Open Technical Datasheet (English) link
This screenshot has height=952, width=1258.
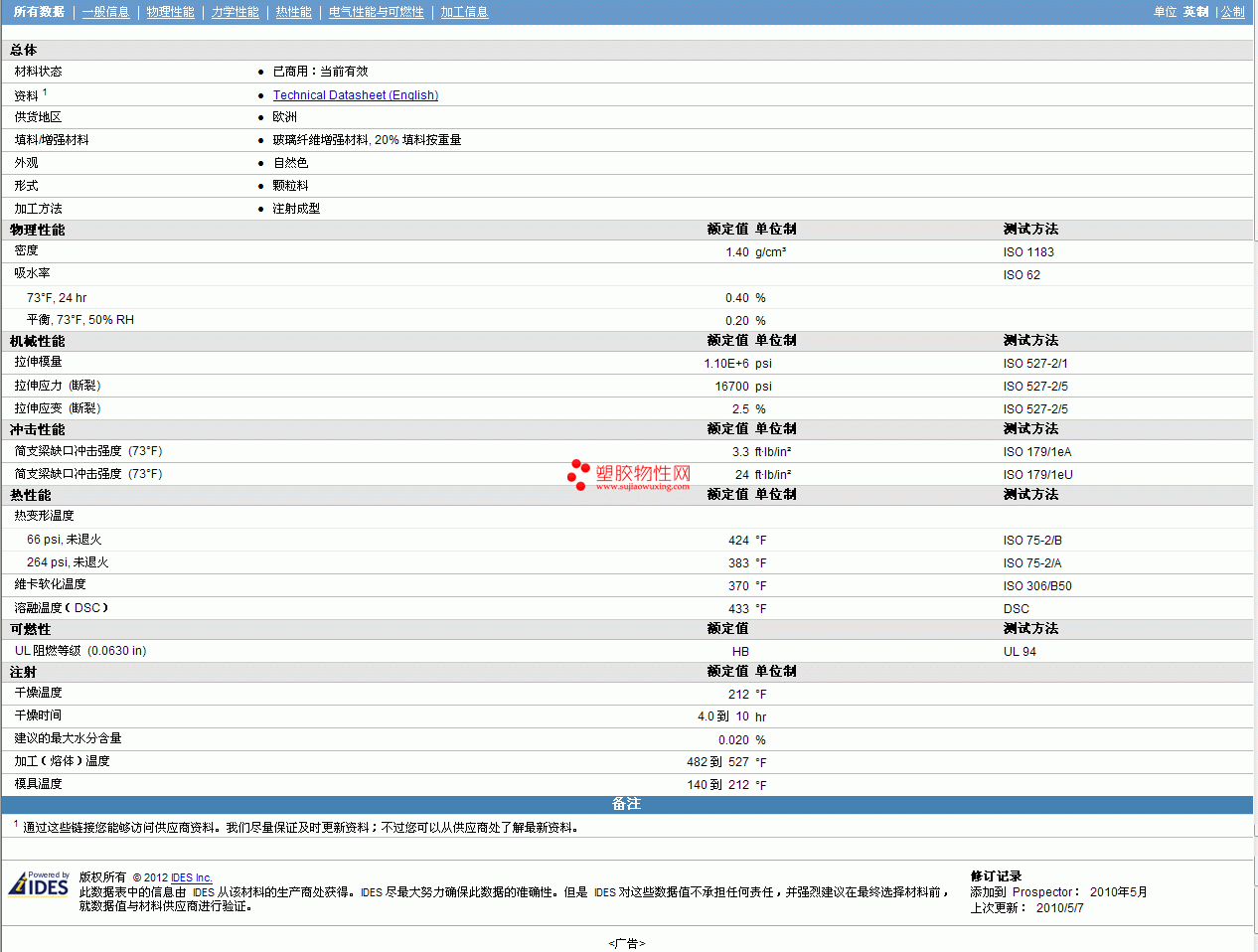[x=356, y=95]
